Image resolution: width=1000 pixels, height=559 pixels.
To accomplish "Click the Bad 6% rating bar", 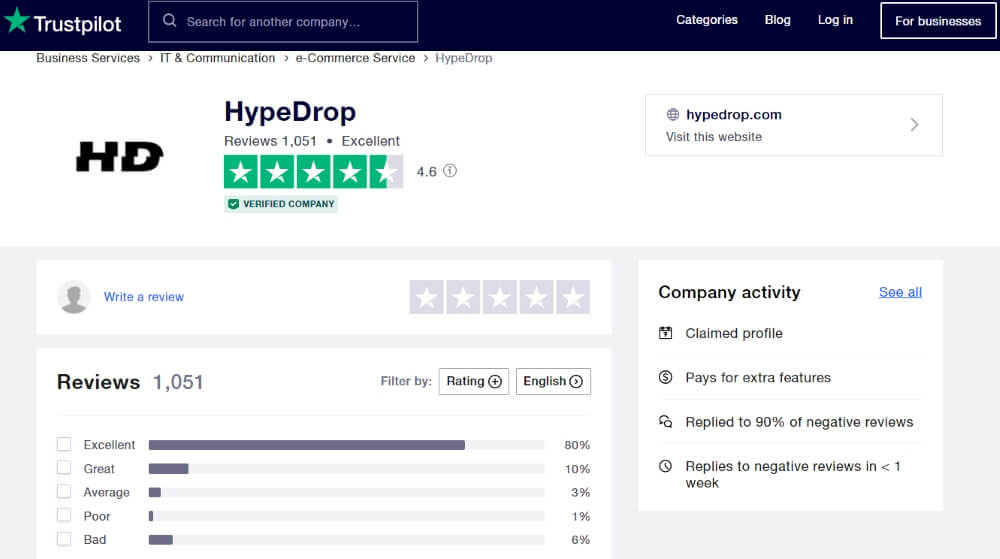I will tap(346, 539).
